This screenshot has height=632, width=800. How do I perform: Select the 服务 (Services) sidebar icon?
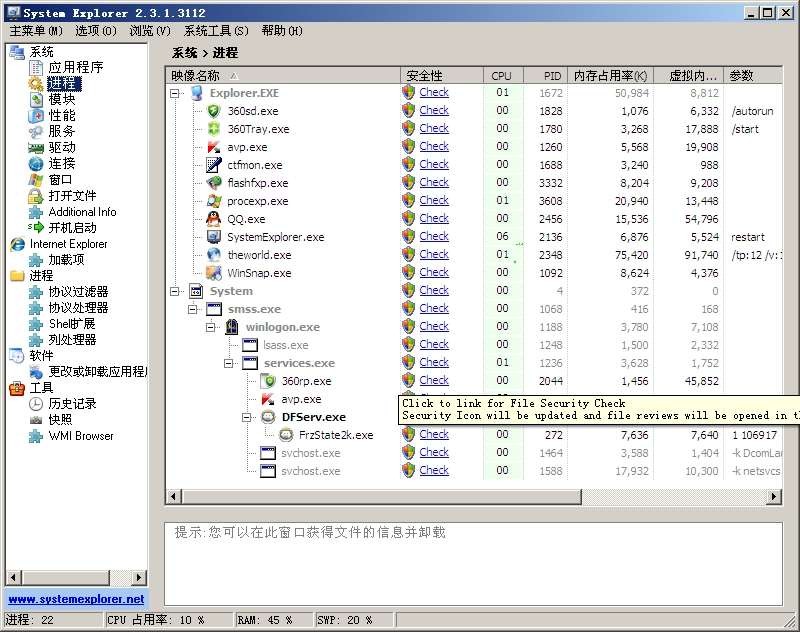[60, 131]
